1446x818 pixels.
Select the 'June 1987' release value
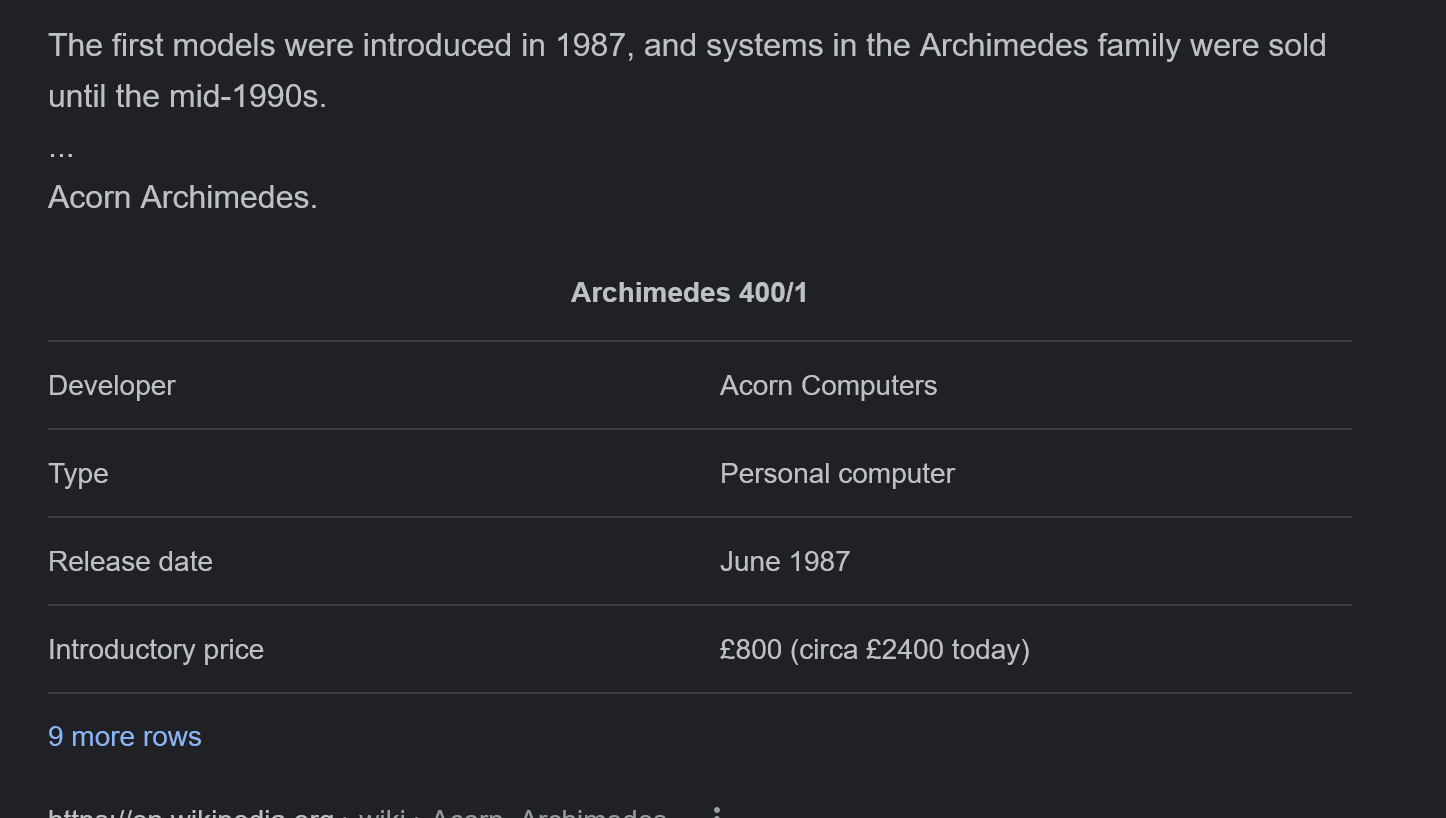pos(785,562)
